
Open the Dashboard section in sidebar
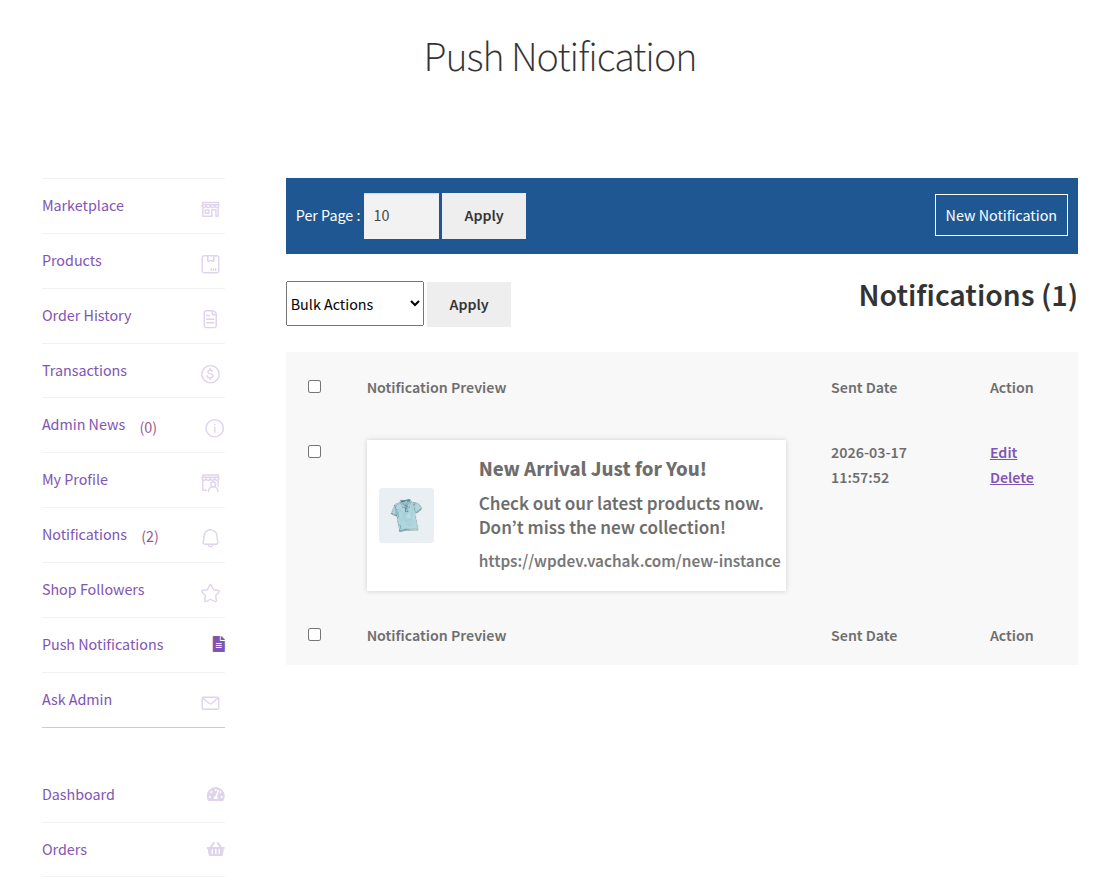coord(78,794)
